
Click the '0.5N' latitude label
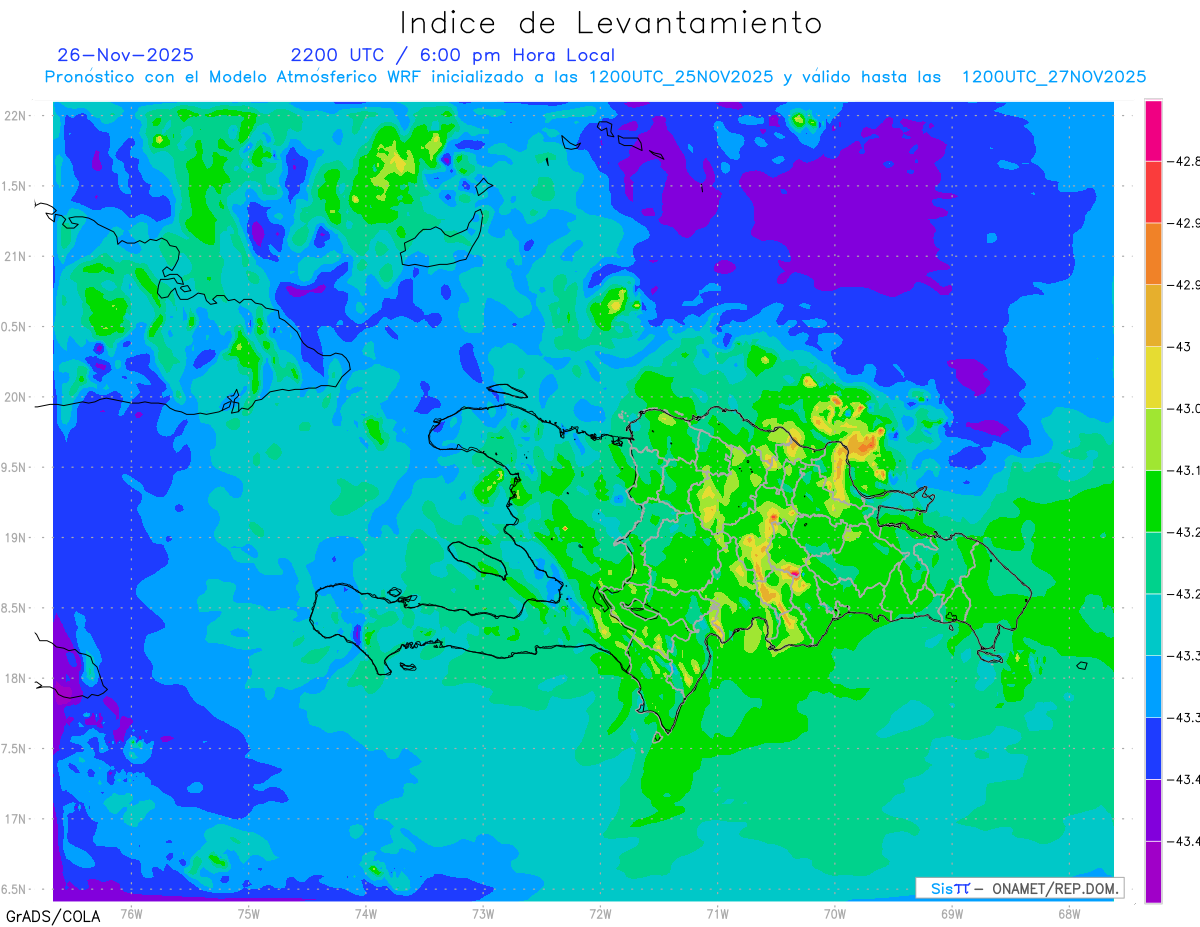14,327
